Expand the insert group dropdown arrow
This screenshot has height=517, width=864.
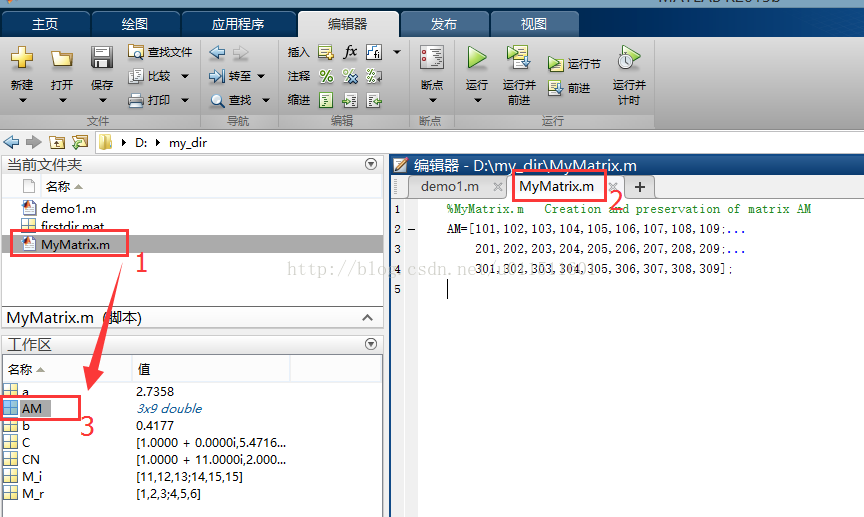pyautogui.click(x=397, y=52)
